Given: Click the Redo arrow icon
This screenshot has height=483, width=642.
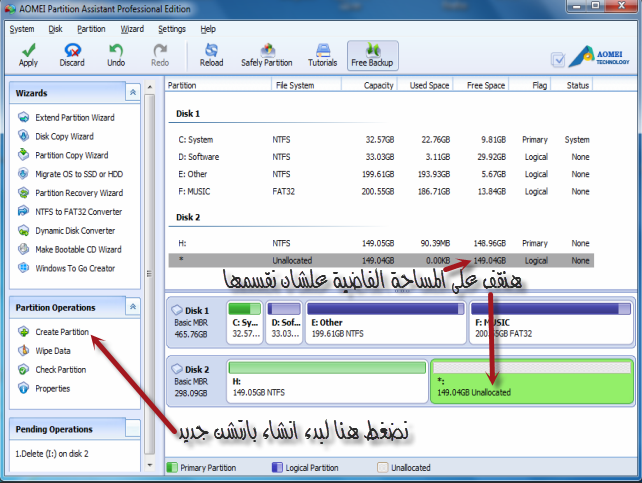Looking at the screenshot, I should (160, 50).
